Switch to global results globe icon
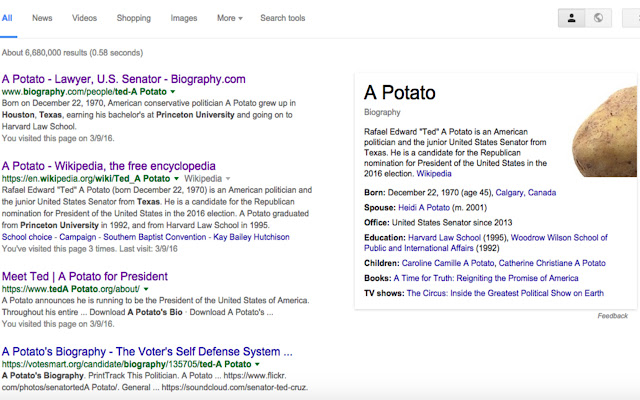 tap(598, 18)
